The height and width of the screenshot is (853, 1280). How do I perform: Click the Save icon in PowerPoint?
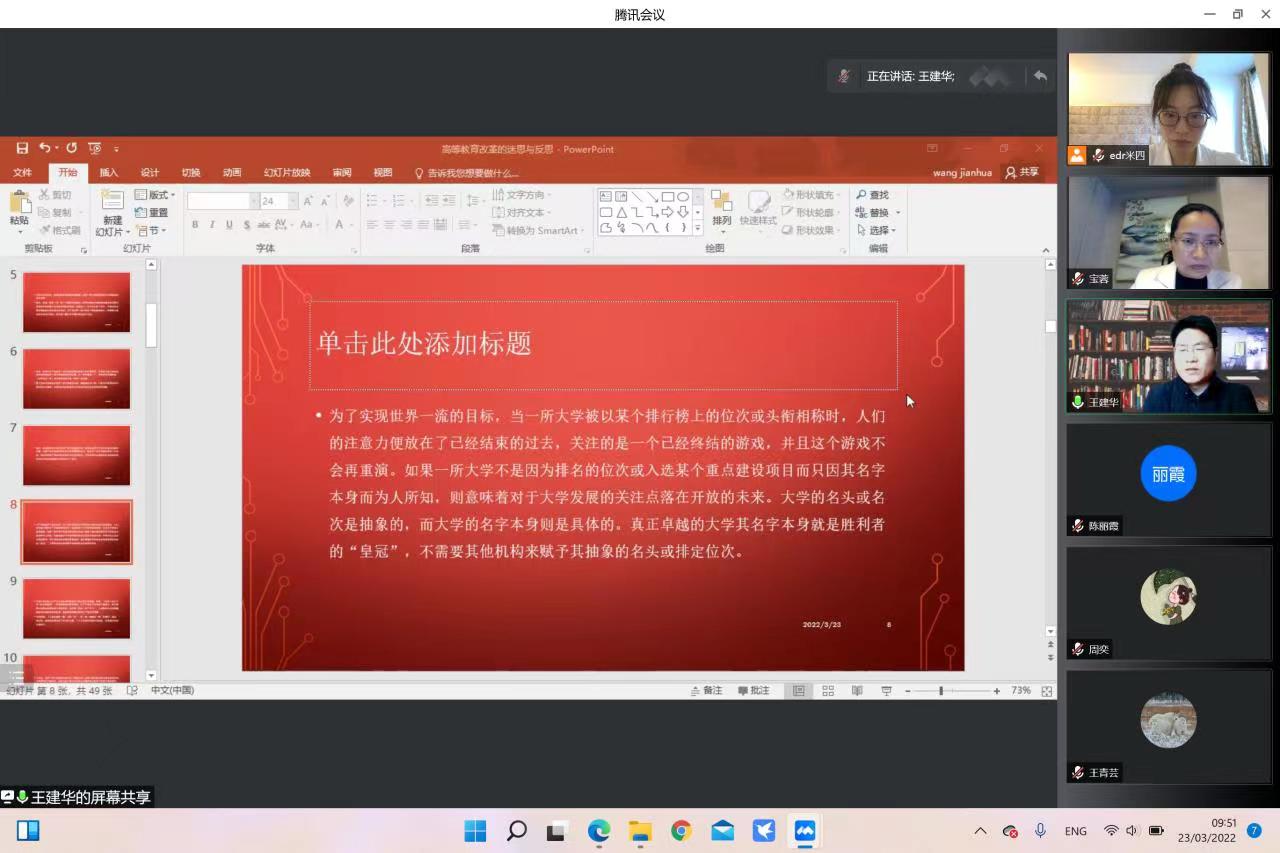(22, 148)
